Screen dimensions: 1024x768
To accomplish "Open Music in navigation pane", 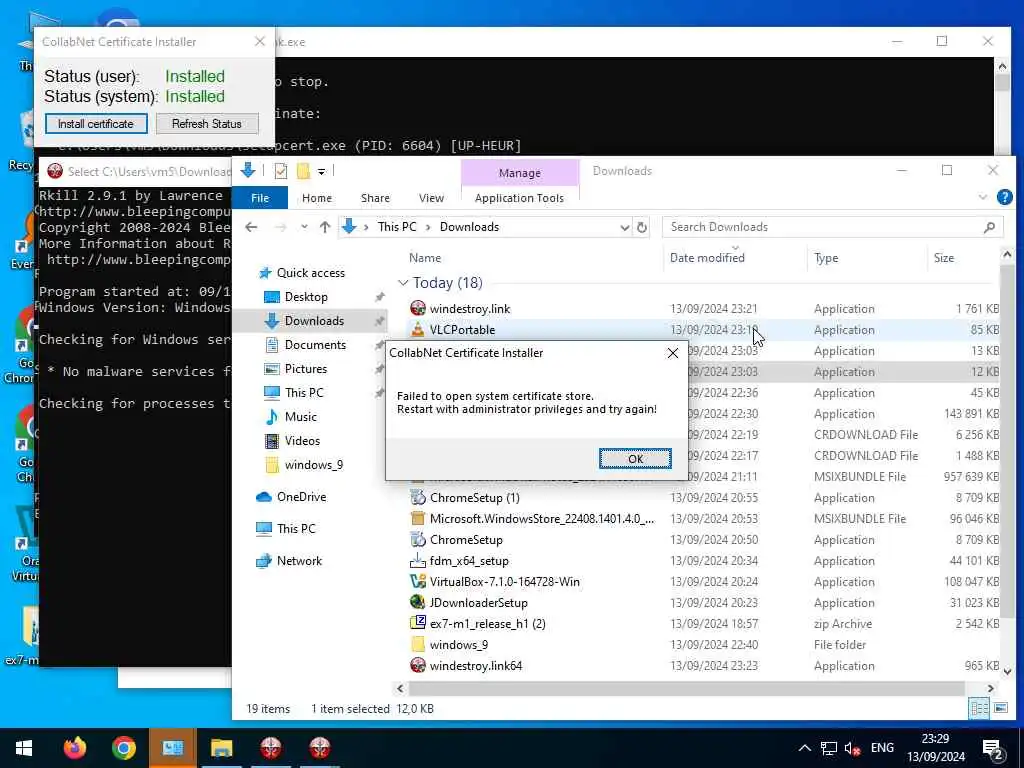I will 300,417.
